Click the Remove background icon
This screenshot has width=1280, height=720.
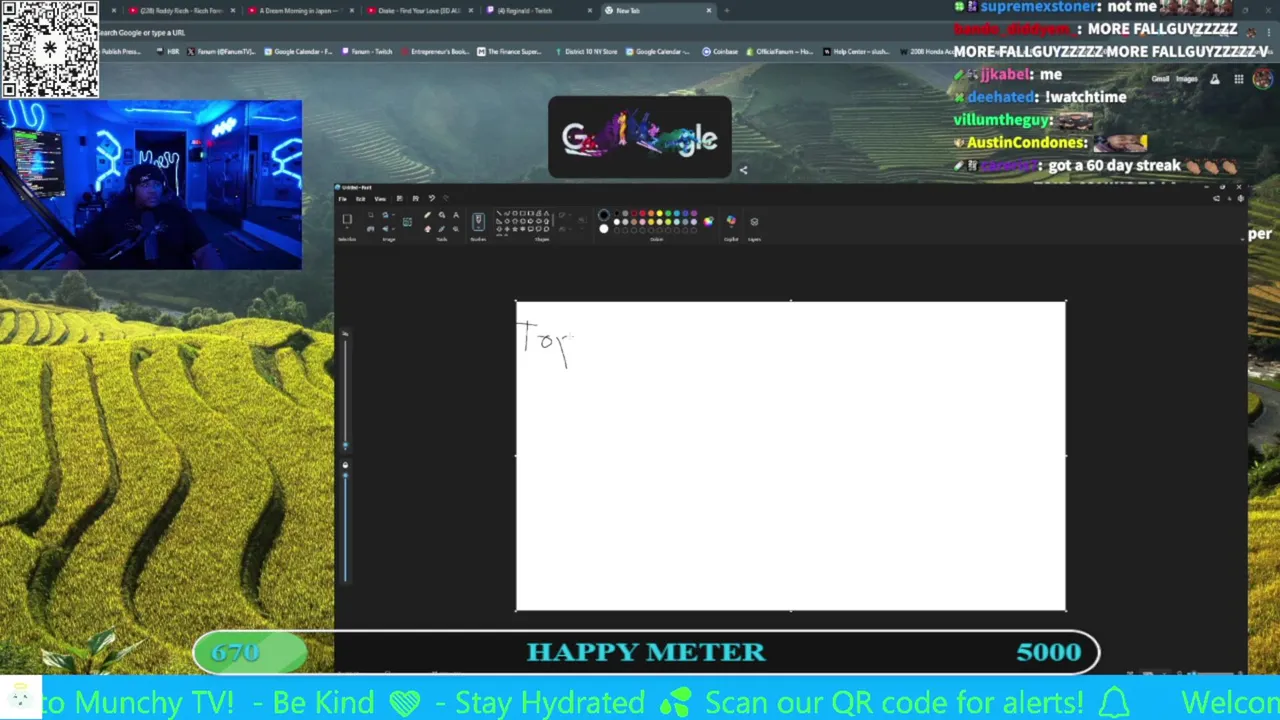(407, 222)
